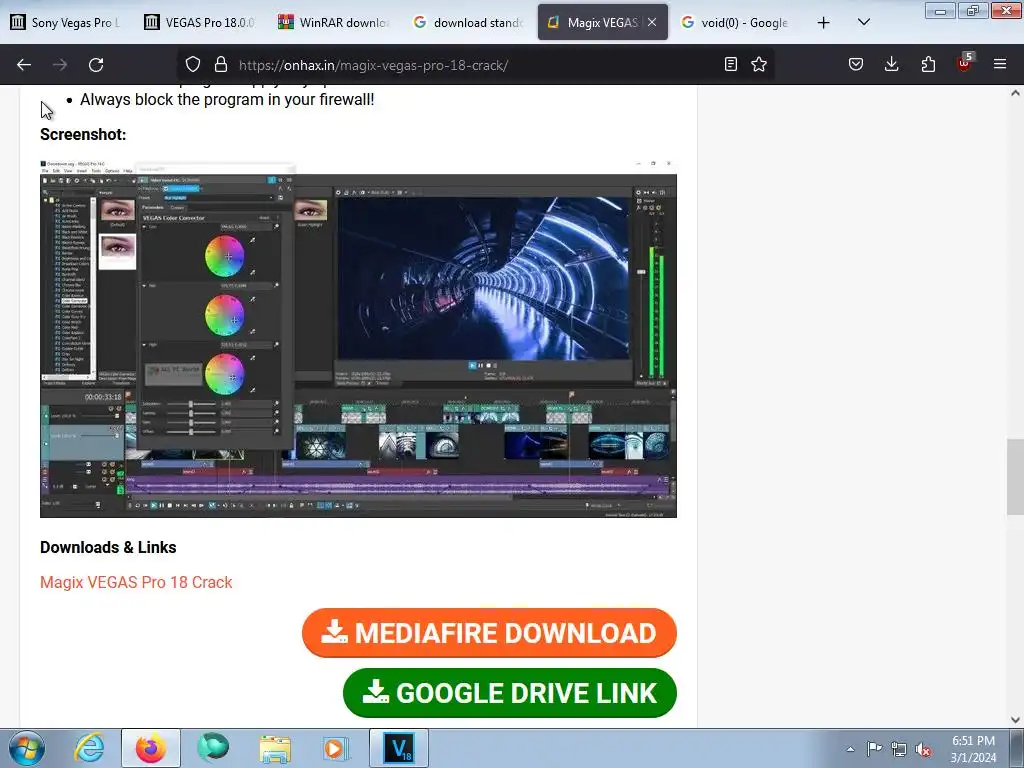1024x768 pixels.
Task: Click the address bar URL field
Action: pos(477,65)
